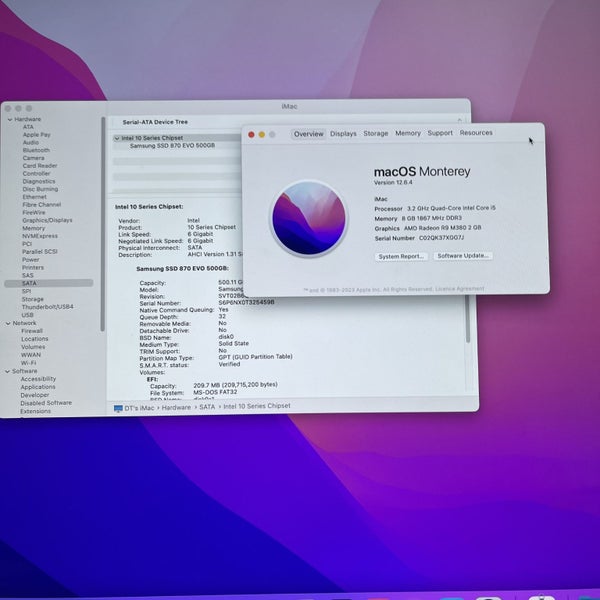Viewport: 600px width, 600px height.
Task: Select Camera in sidebar
Action: point(33,158)
